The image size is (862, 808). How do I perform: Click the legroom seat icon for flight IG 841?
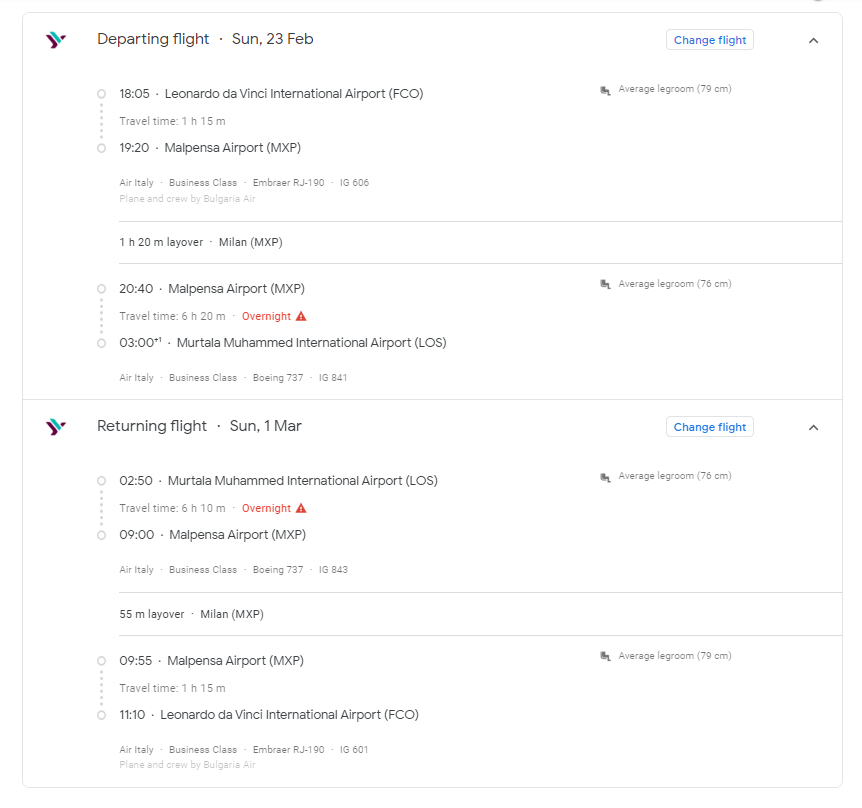(605, 284)
